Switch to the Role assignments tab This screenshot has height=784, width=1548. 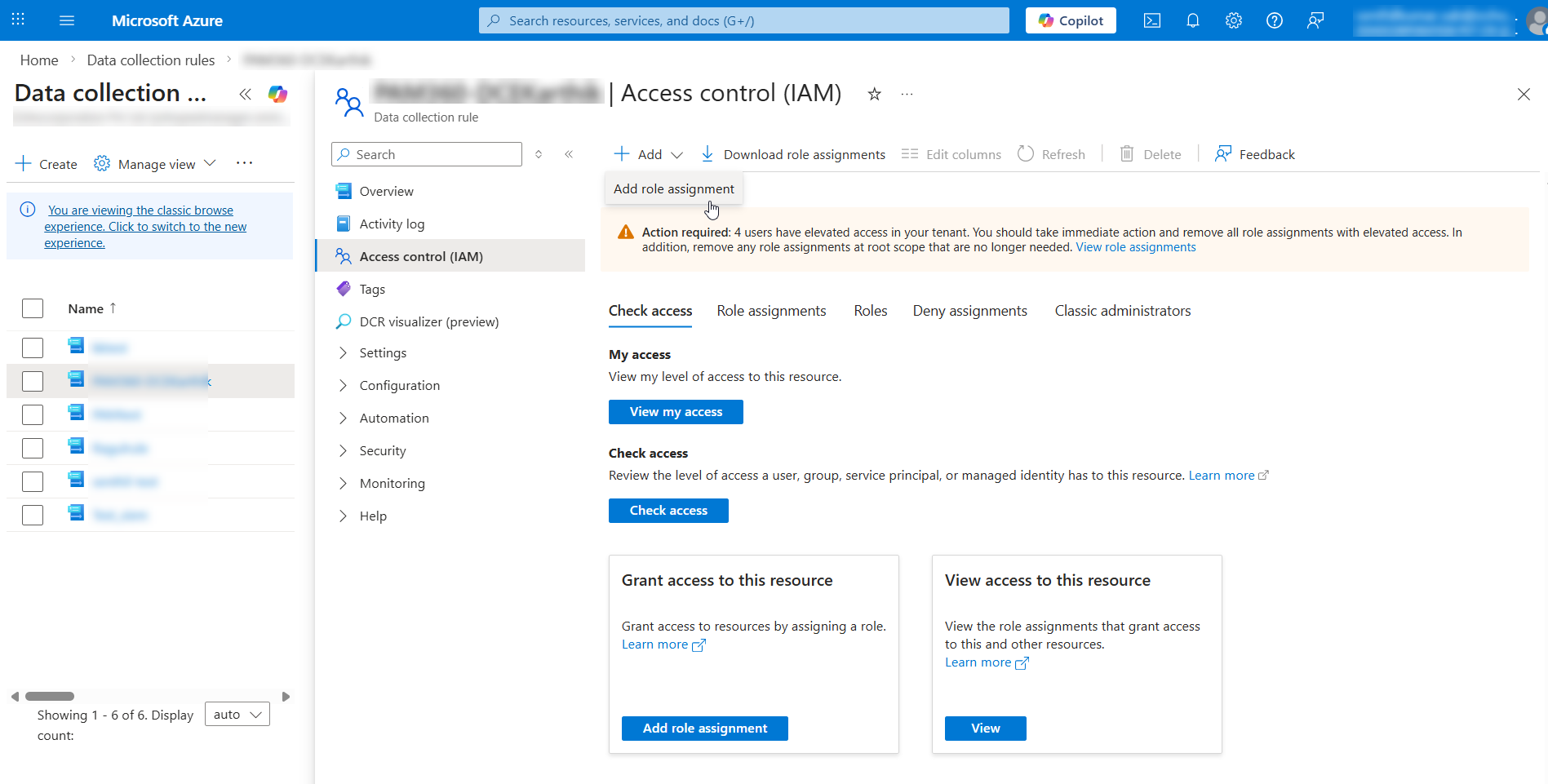coord(770,310)
